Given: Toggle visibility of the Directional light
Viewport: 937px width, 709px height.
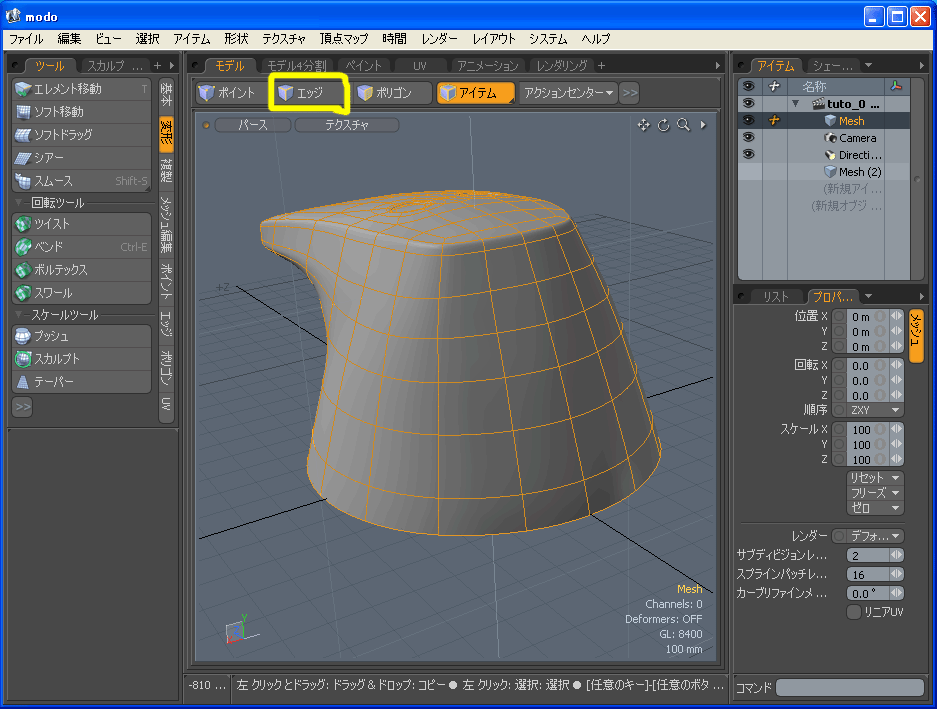Looking at the screenshot, I should (748, 154).
